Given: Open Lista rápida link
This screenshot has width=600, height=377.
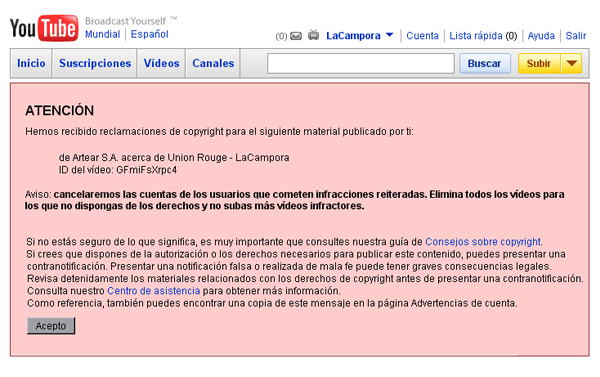Looking at the screenshot, I should click(476, 36).
